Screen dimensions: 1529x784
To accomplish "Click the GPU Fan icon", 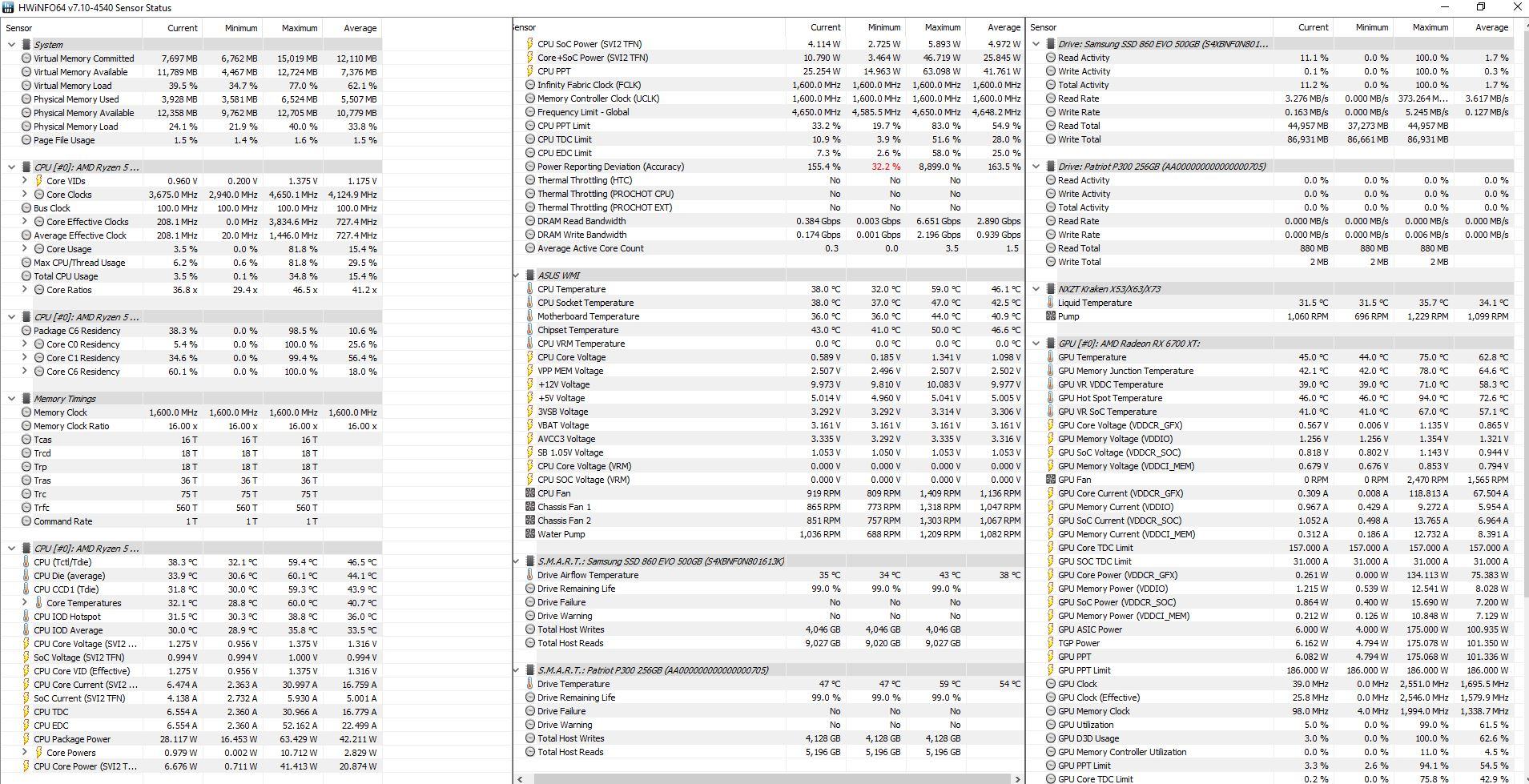I will (1050, 480).
